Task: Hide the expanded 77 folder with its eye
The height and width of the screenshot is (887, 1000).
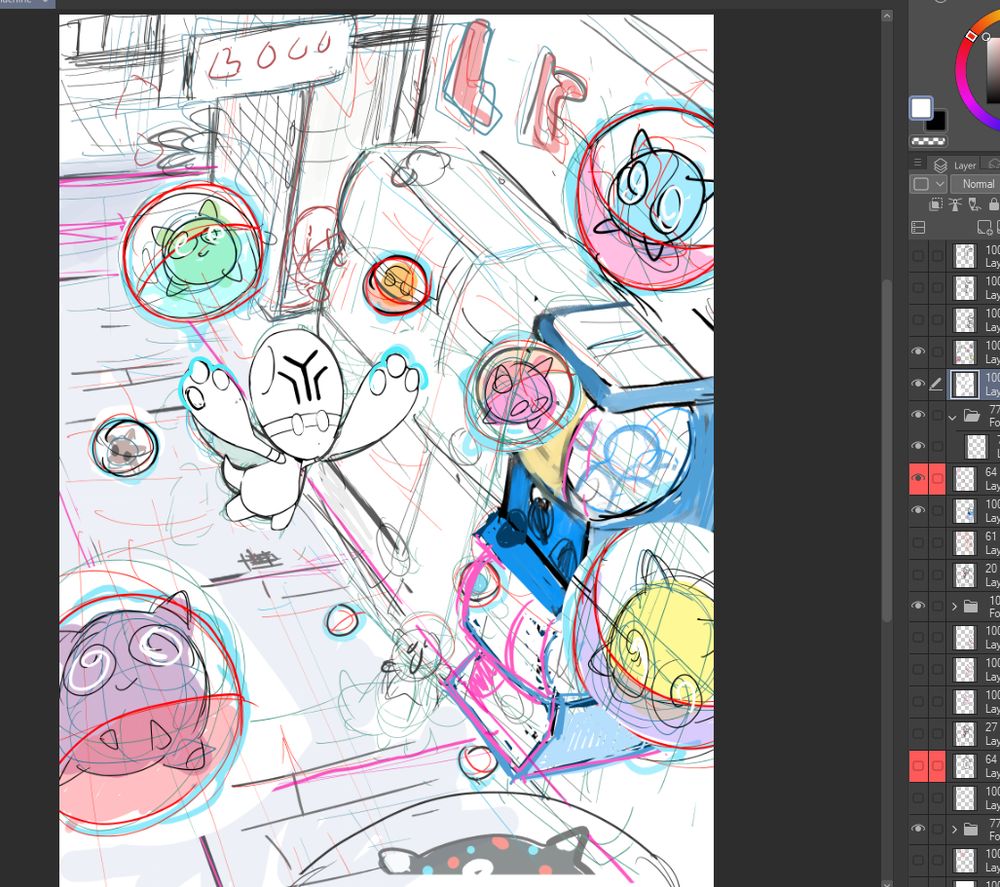Action: [918, 415]
